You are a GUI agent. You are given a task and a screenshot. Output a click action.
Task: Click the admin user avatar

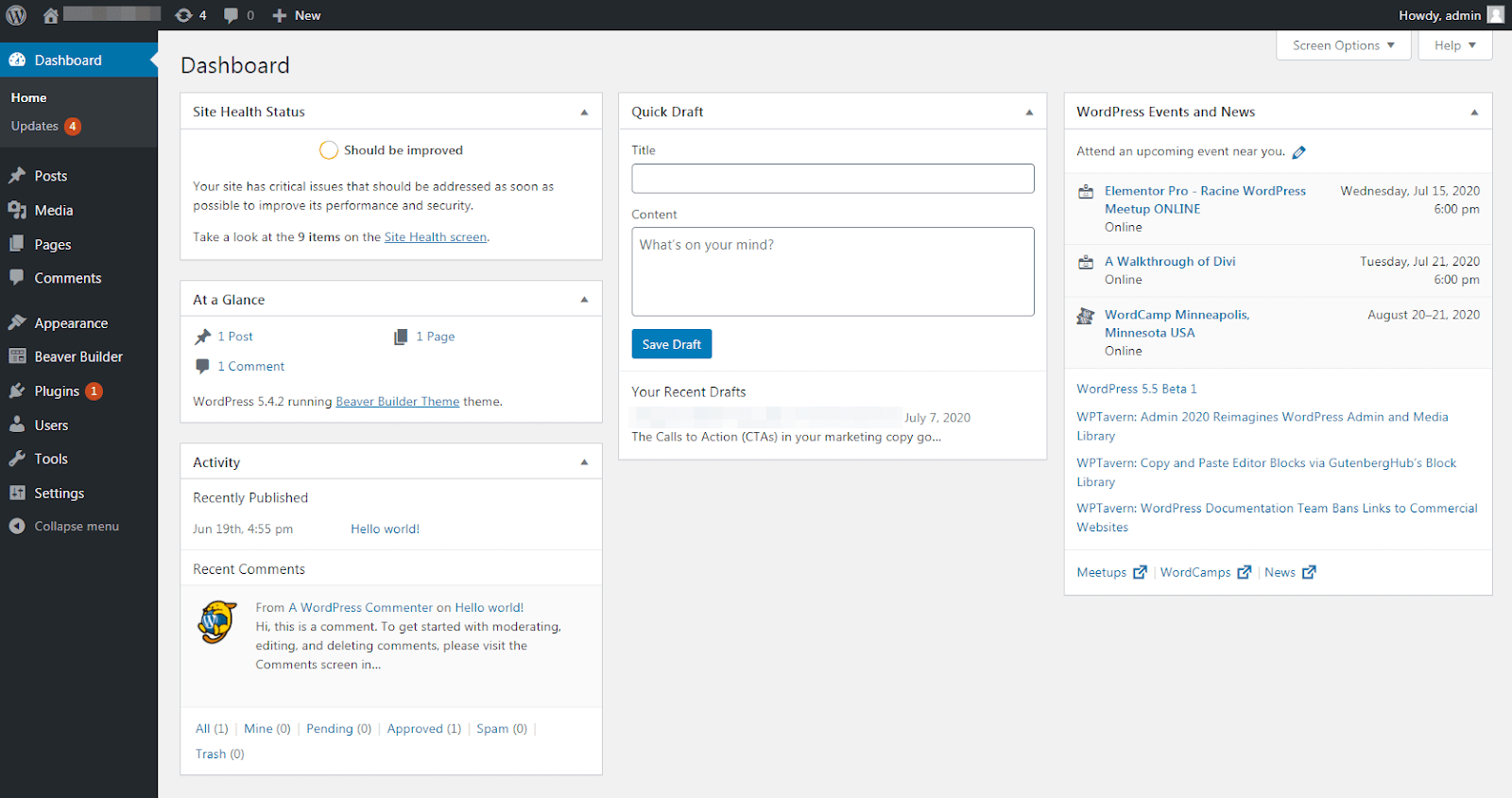coord(1495,15)
